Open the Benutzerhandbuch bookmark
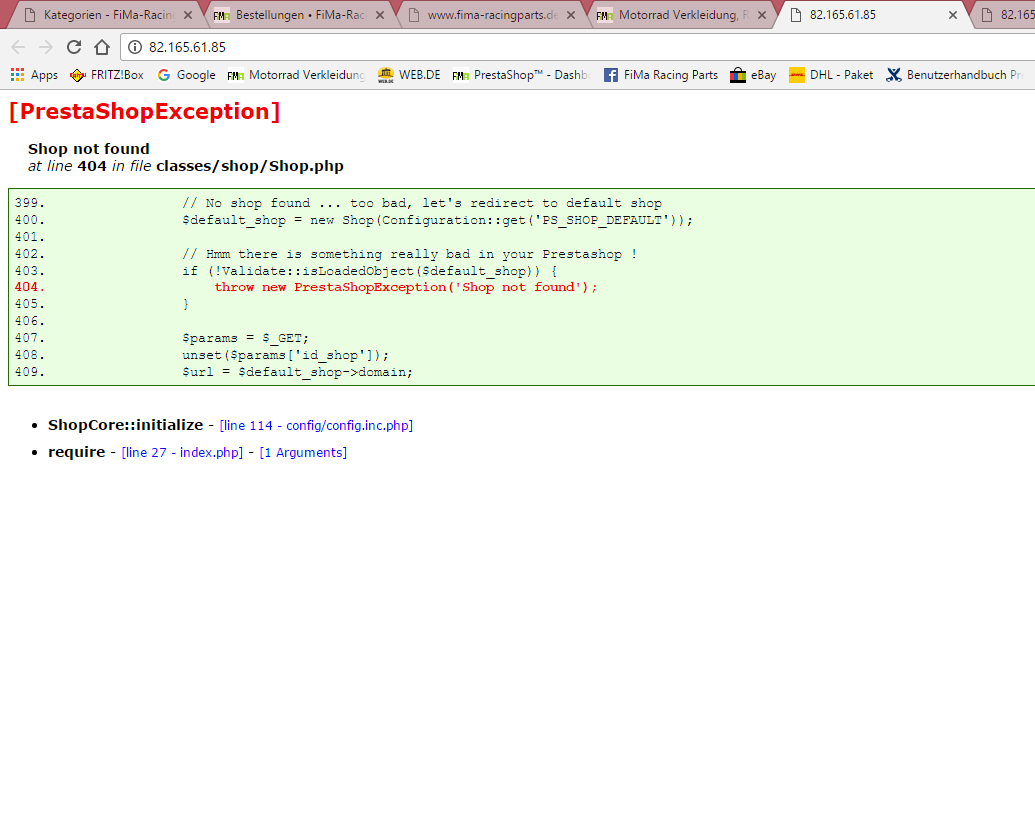 [x=955, y=75]
